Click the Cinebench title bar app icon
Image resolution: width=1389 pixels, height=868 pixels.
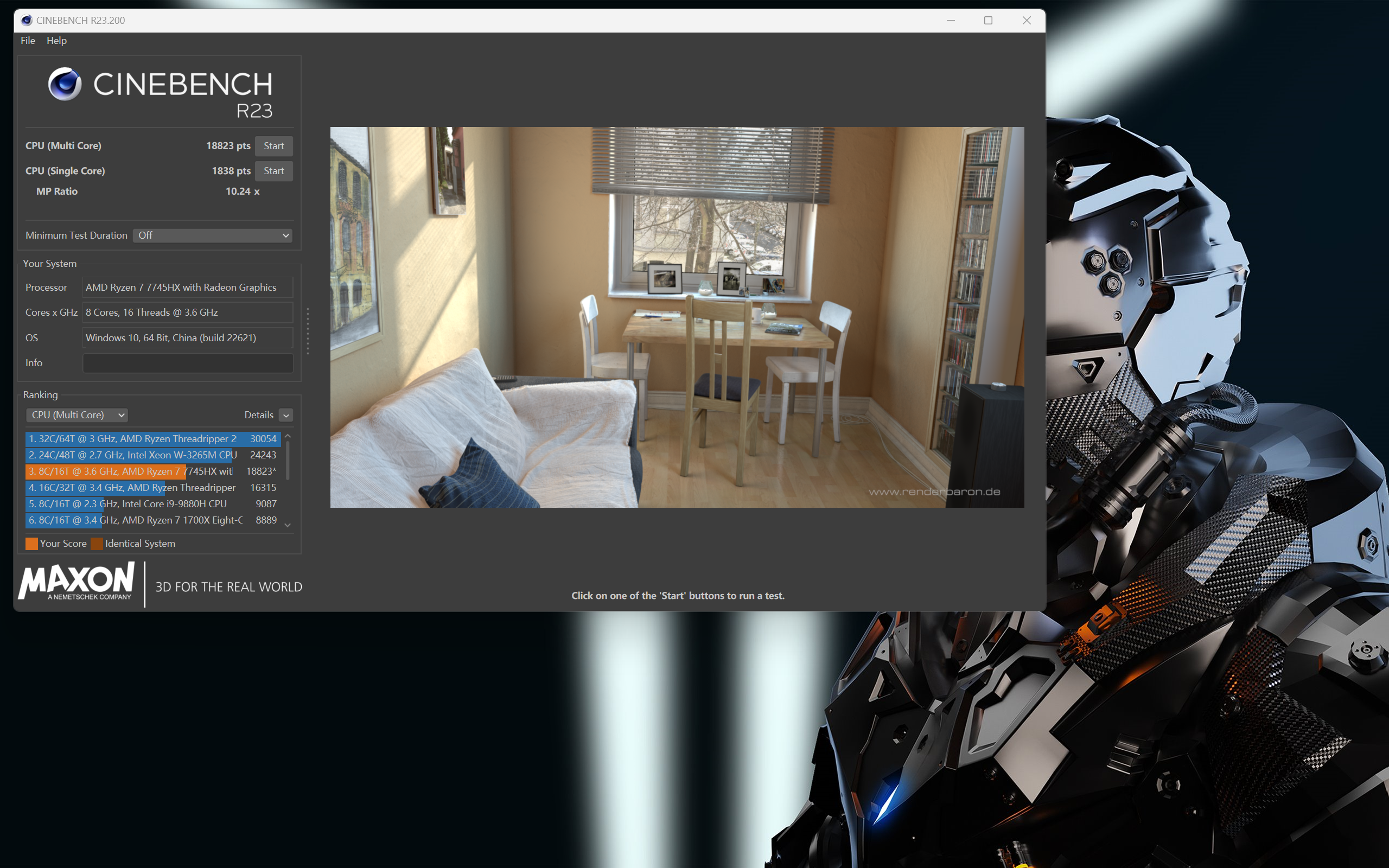pyautogui.click(x=27, y=21)
